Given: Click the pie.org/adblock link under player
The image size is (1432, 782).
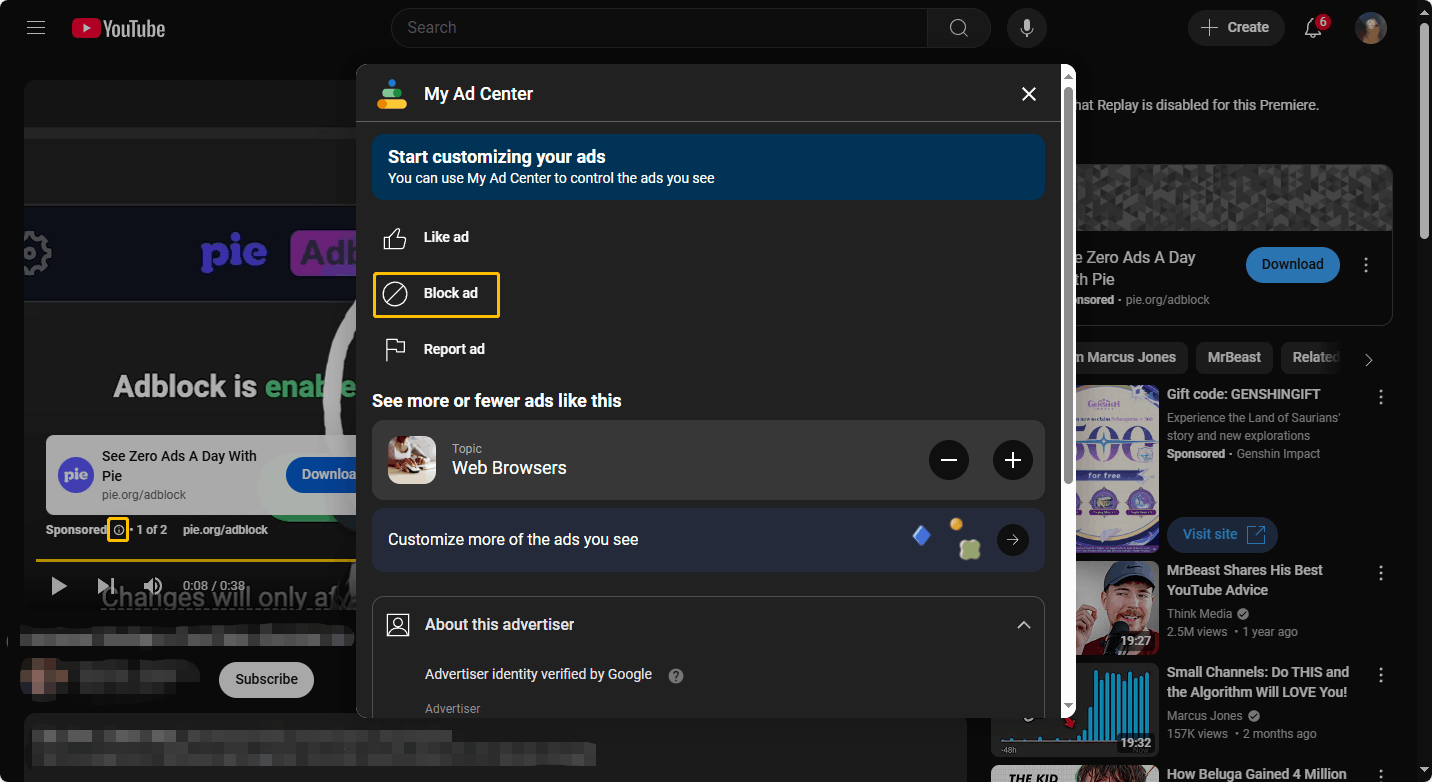Looking at the screenshot, I should (225, 530).
